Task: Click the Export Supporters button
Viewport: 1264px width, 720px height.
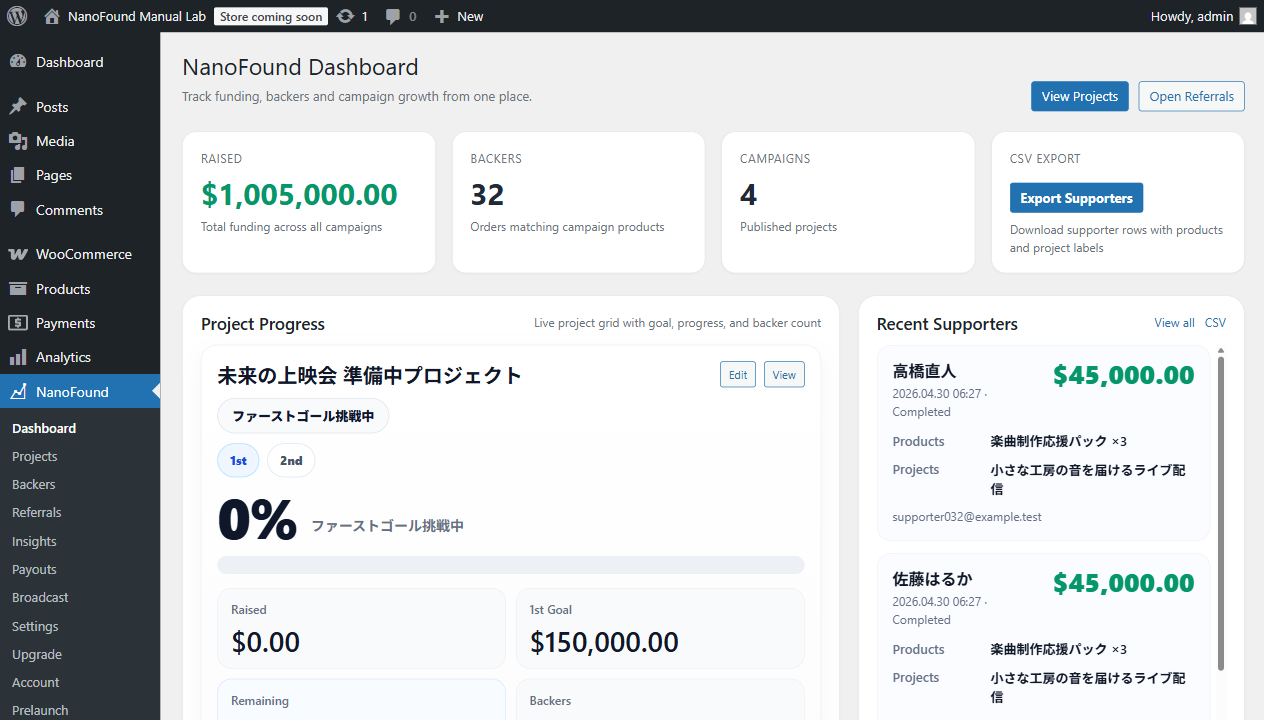Action: [x=1076, y=198]
